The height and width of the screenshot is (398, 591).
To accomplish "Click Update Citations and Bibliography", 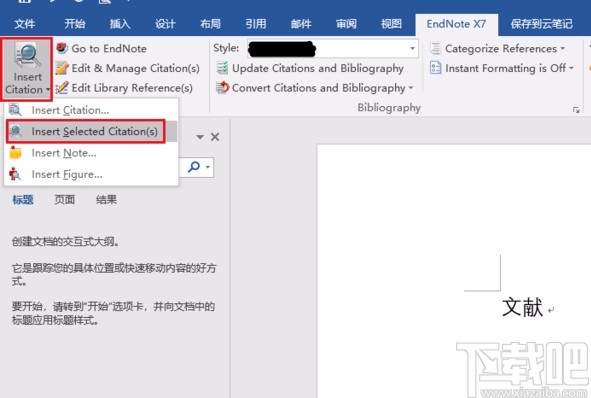I will [310, 68].
